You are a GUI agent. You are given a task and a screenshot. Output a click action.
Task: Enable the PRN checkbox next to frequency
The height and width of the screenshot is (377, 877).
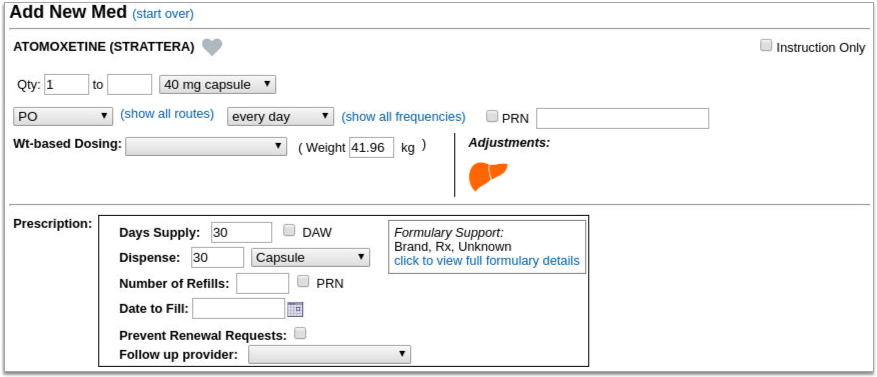coord(492,116)
